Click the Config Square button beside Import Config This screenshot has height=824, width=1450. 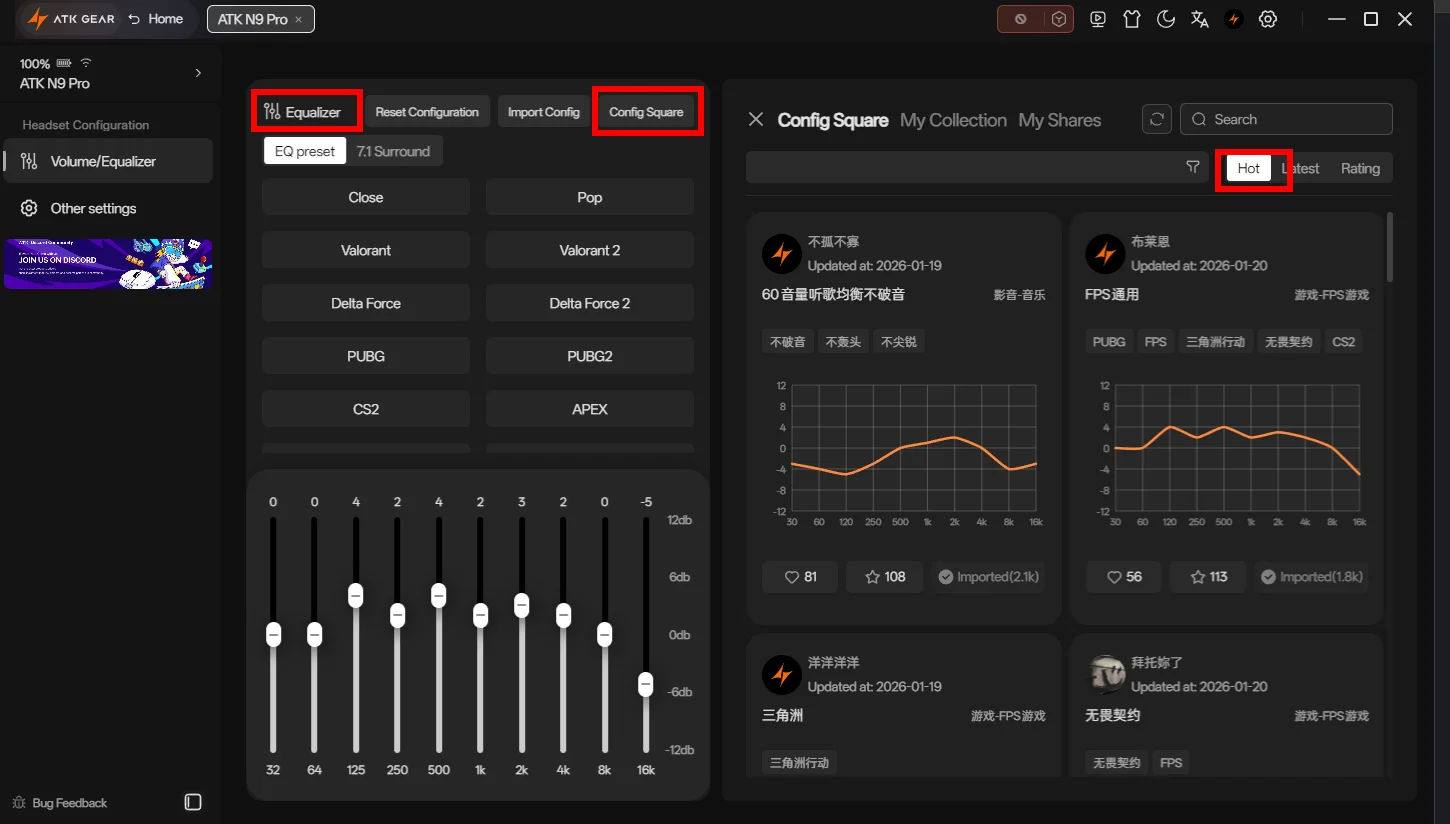[646, 112]
